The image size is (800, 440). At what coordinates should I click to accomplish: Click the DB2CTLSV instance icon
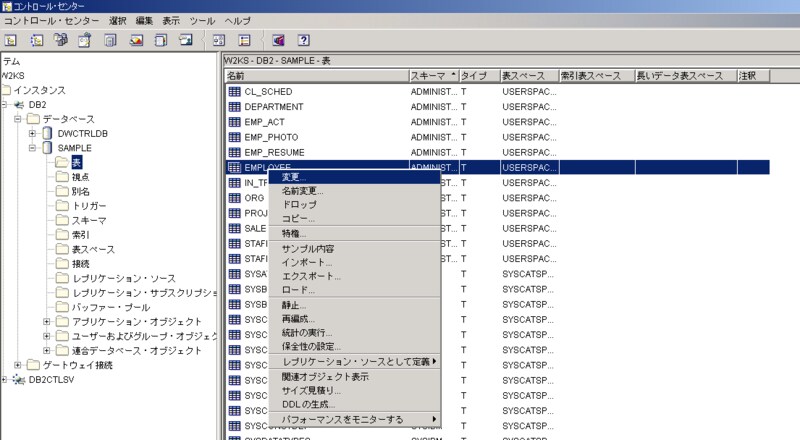(x=19, y=379)
